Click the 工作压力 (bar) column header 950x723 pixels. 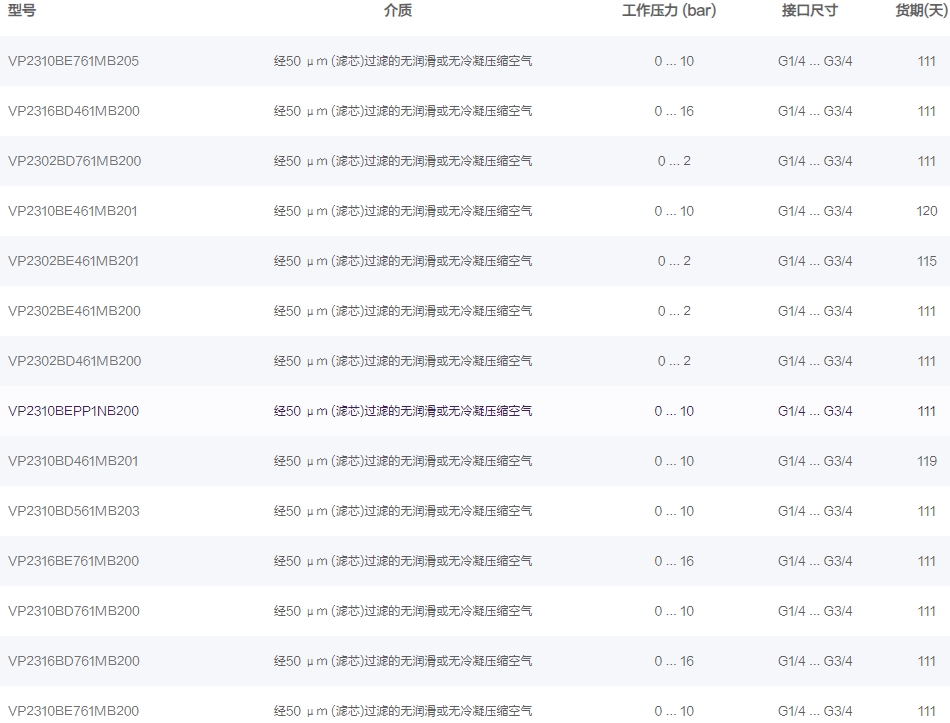669,10
